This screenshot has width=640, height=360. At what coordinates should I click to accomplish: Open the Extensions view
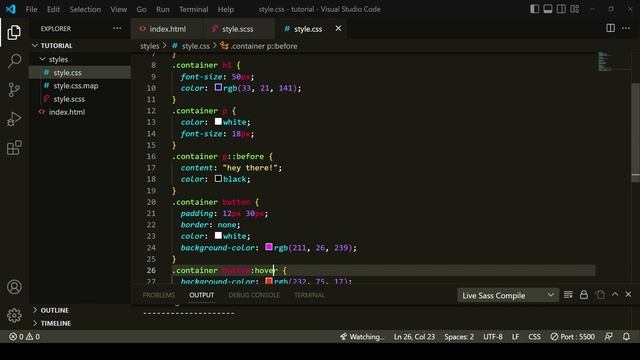14,148
